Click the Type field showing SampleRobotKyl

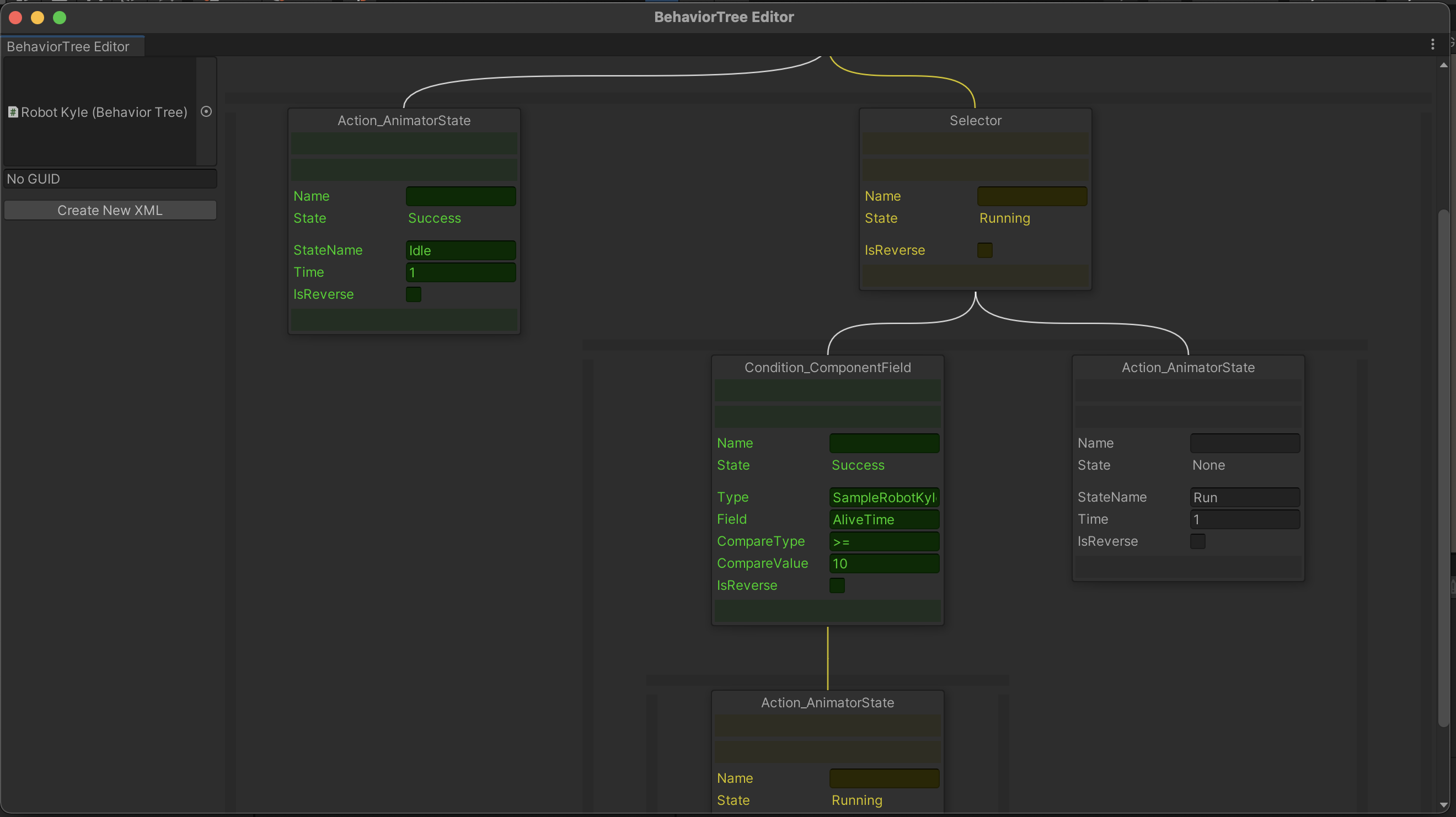pos(884,497)
